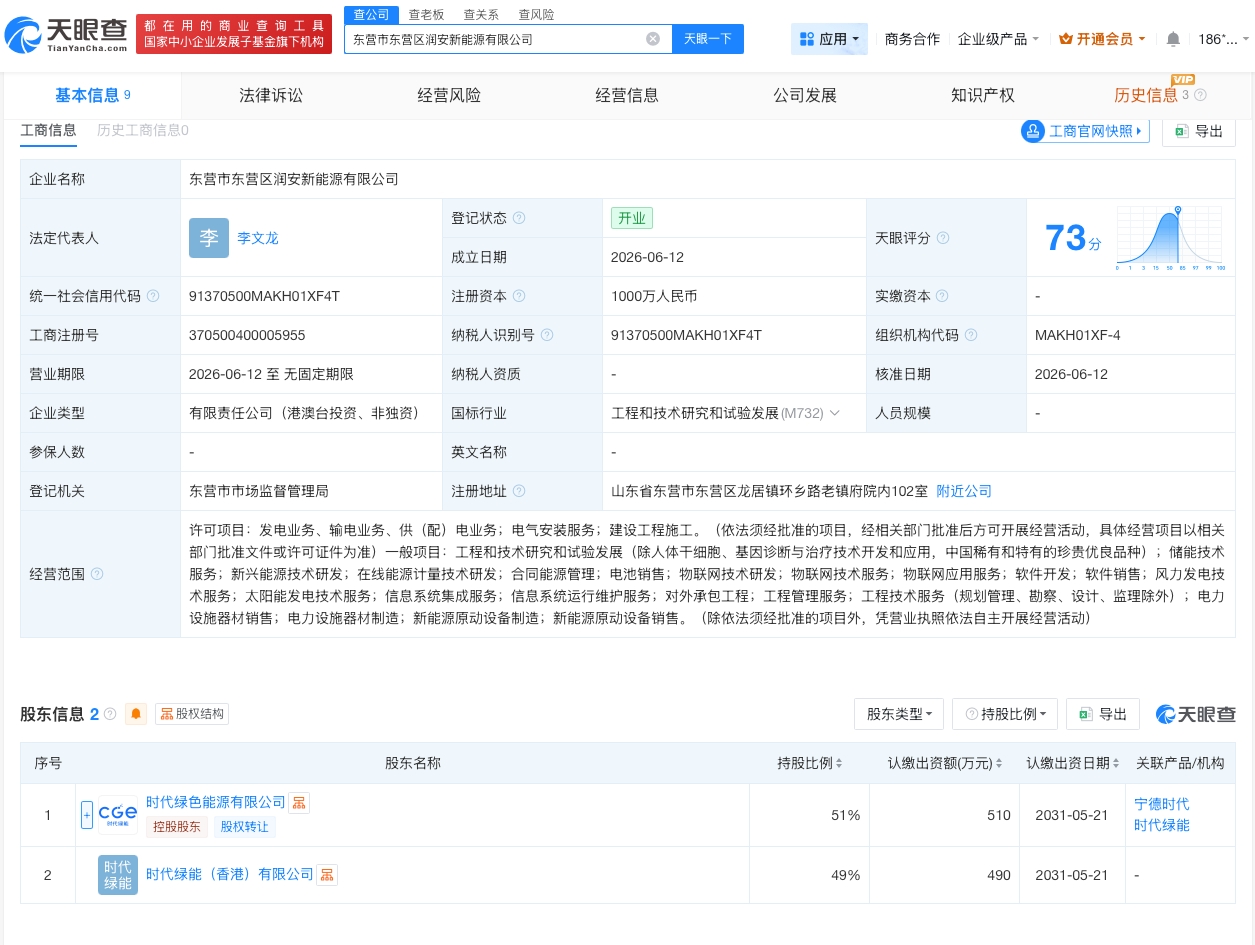Open the 应用 dropdown menu
This screenshot has width=1255, height=945.
point(830,39)
